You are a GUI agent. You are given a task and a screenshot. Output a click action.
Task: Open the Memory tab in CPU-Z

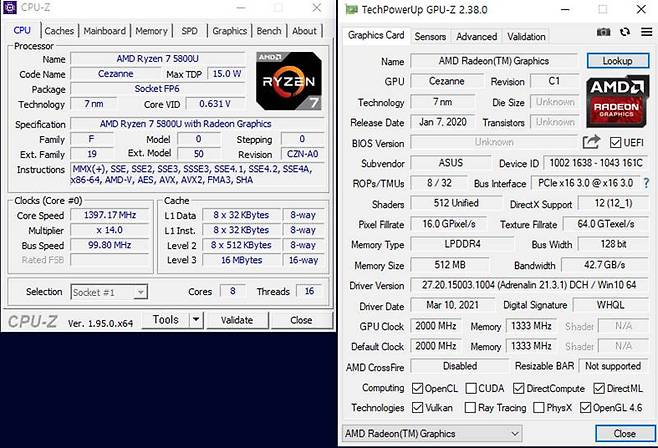(x=151, y=31)
